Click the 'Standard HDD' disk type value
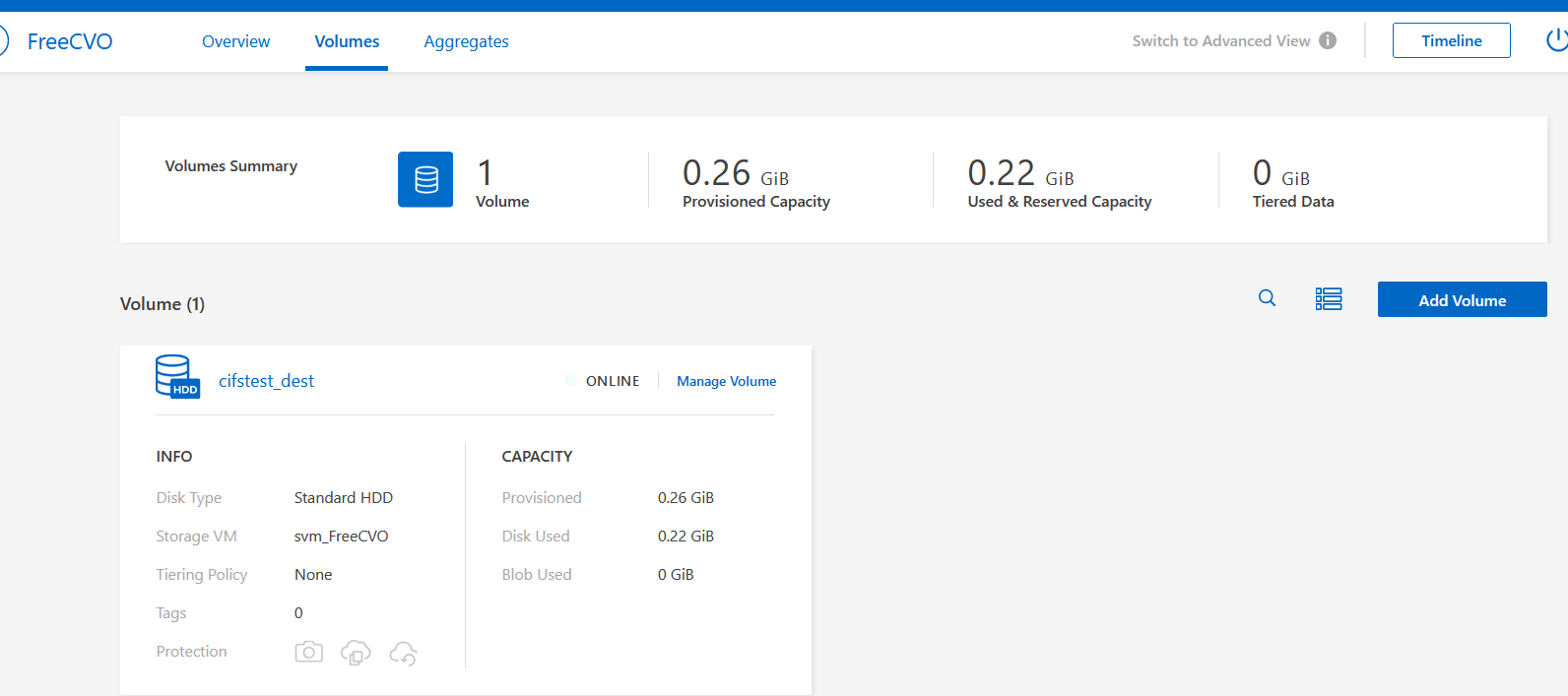The width and height of the screenshot is (1568, 696). click(343, 498)
